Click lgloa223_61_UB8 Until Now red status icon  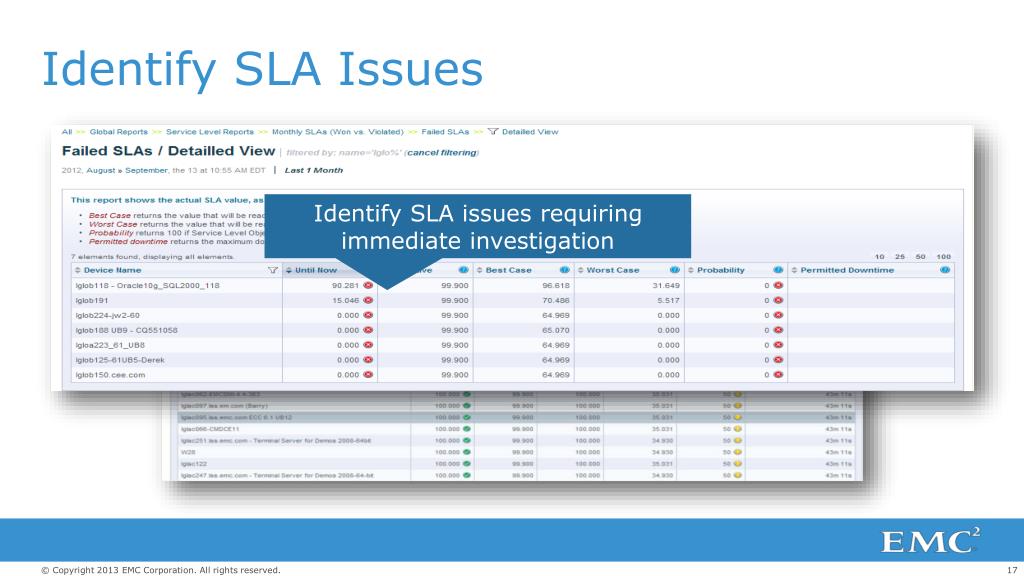coord(368,345)
